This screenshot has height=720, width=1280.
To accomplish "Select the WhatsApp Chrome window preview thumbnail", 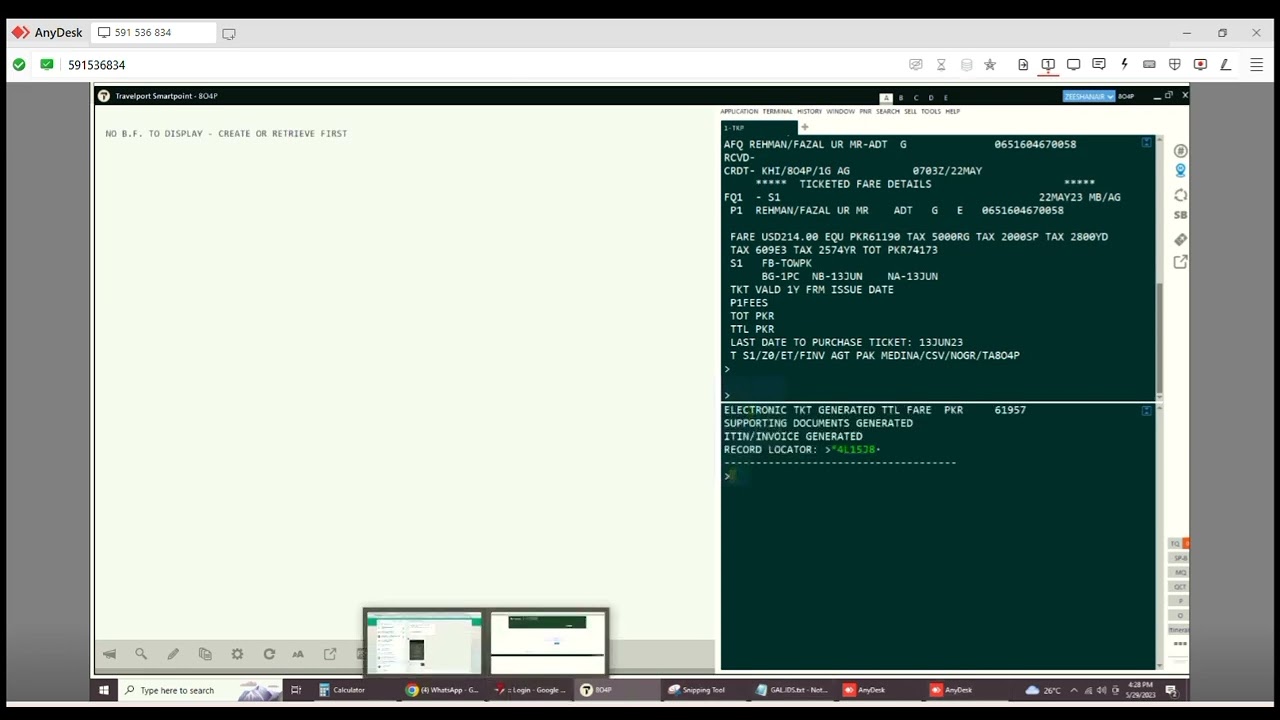I will pyautogui.click(x=424, y=643).
